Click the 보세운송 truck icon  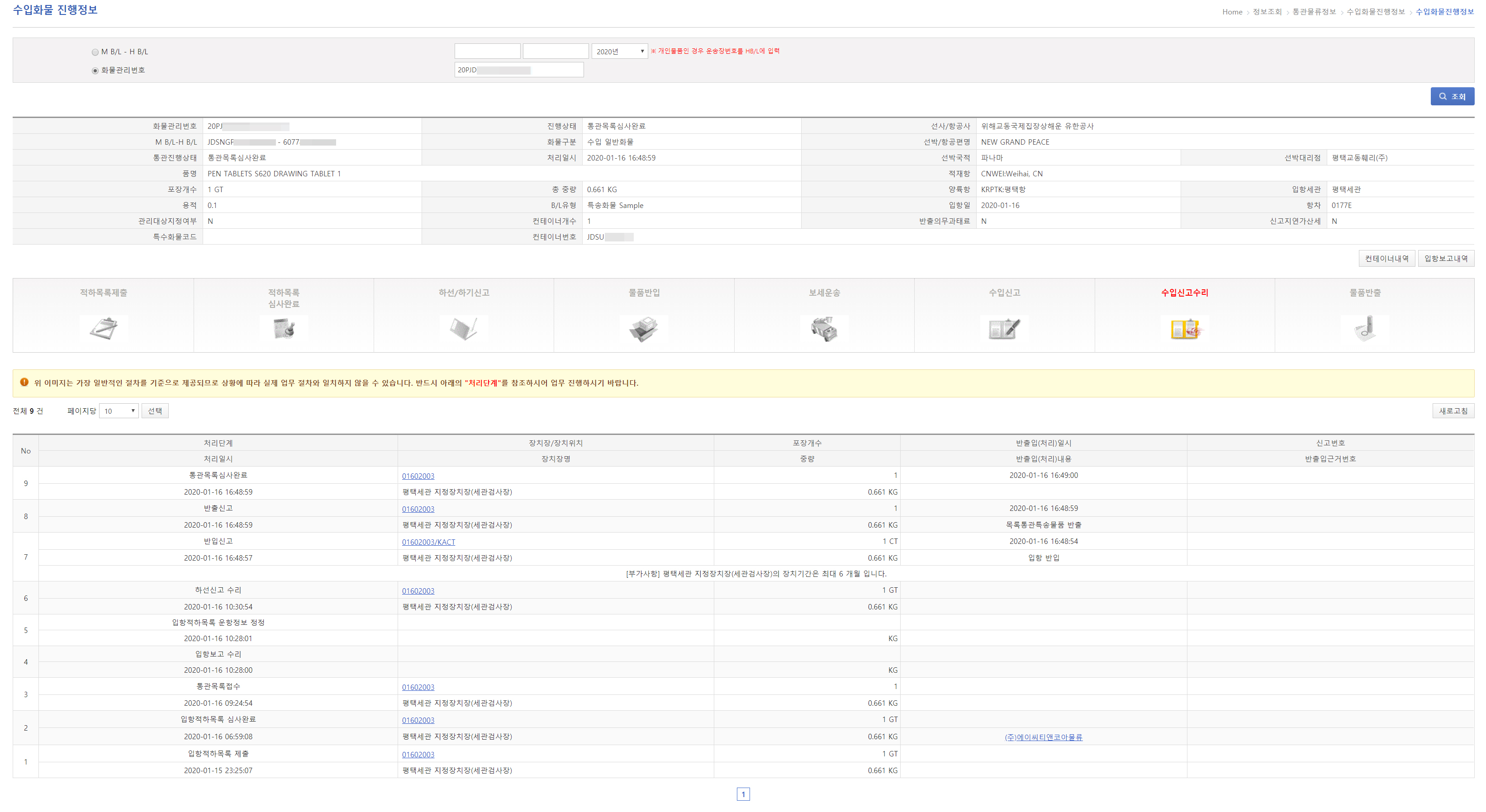point(824,329)
